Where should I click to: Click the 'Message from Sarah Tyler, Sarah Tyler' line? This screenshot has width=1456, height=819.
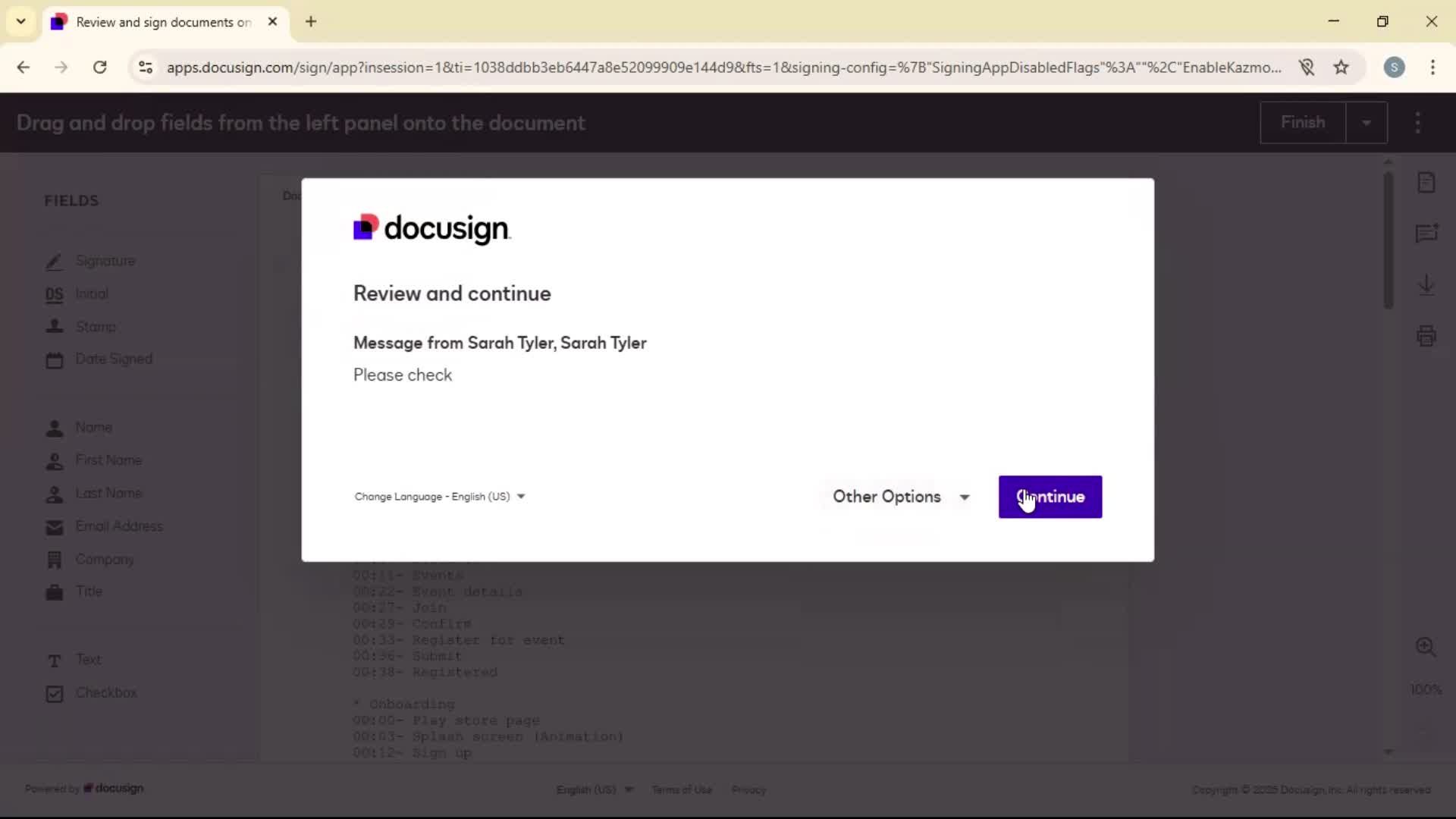[x=500, y=343]
